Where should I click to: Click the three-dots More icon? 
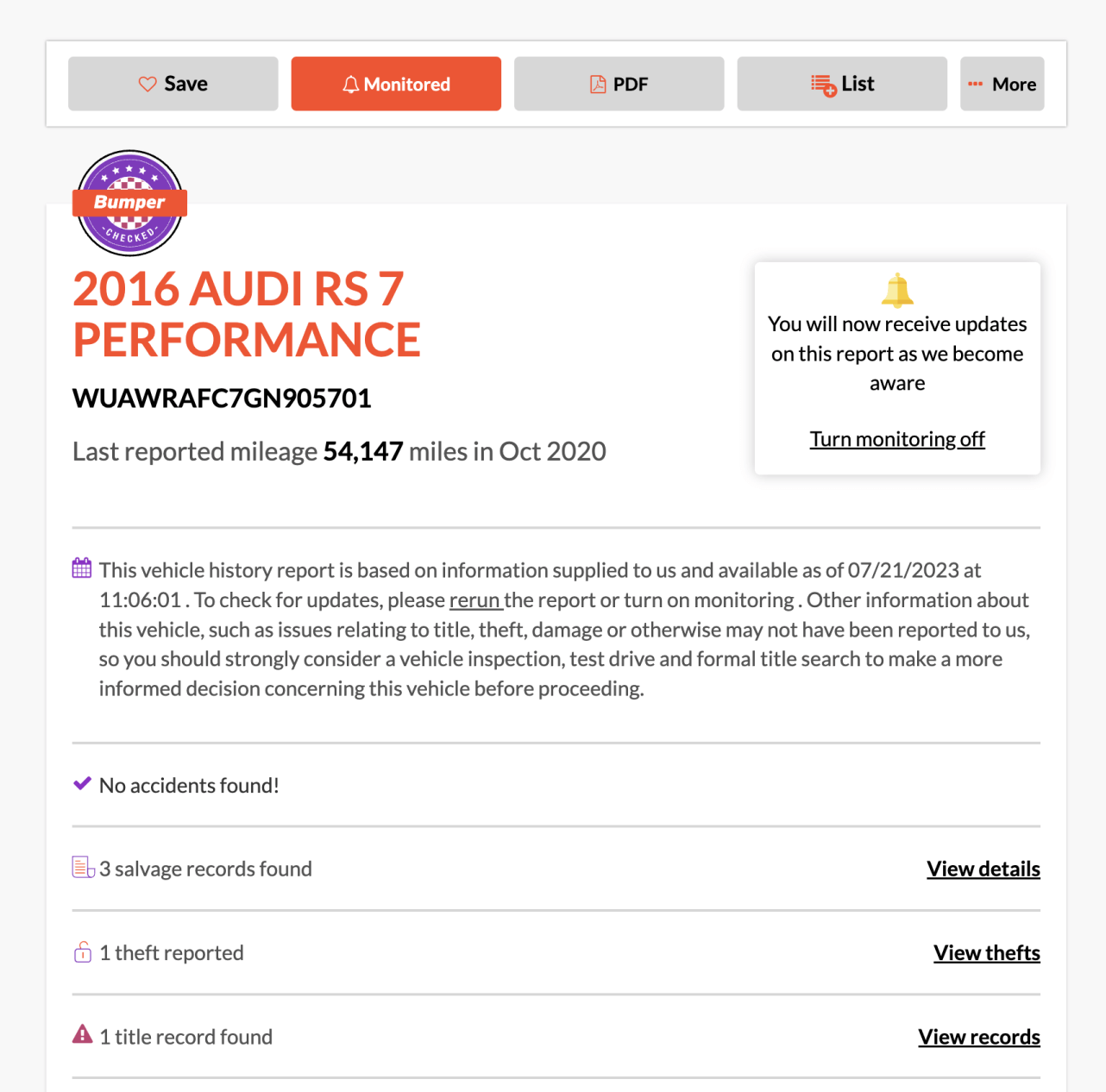coord(976,84)
